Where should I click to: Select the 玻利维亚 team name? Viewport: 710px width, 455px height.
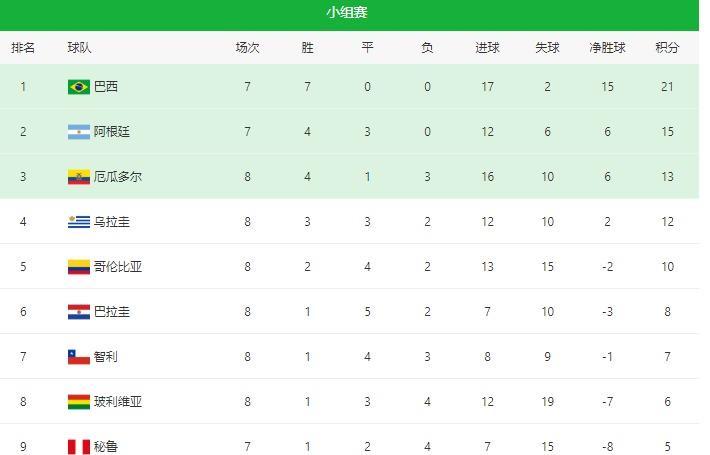click(x=118, y=402)
